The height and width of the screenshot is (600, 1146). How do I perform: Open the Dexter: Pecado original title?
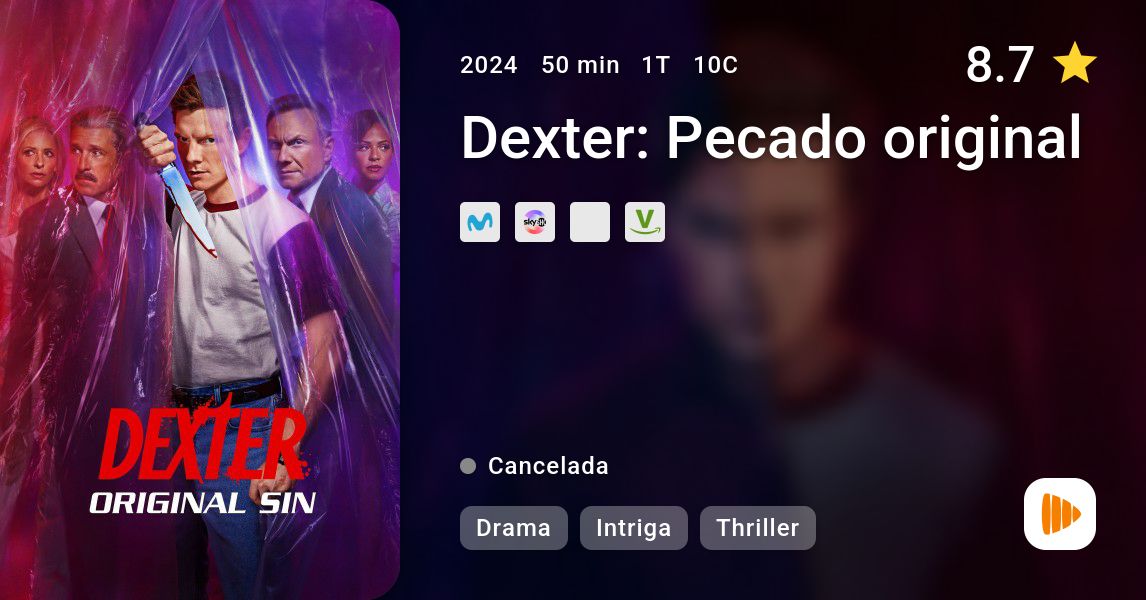771,137
